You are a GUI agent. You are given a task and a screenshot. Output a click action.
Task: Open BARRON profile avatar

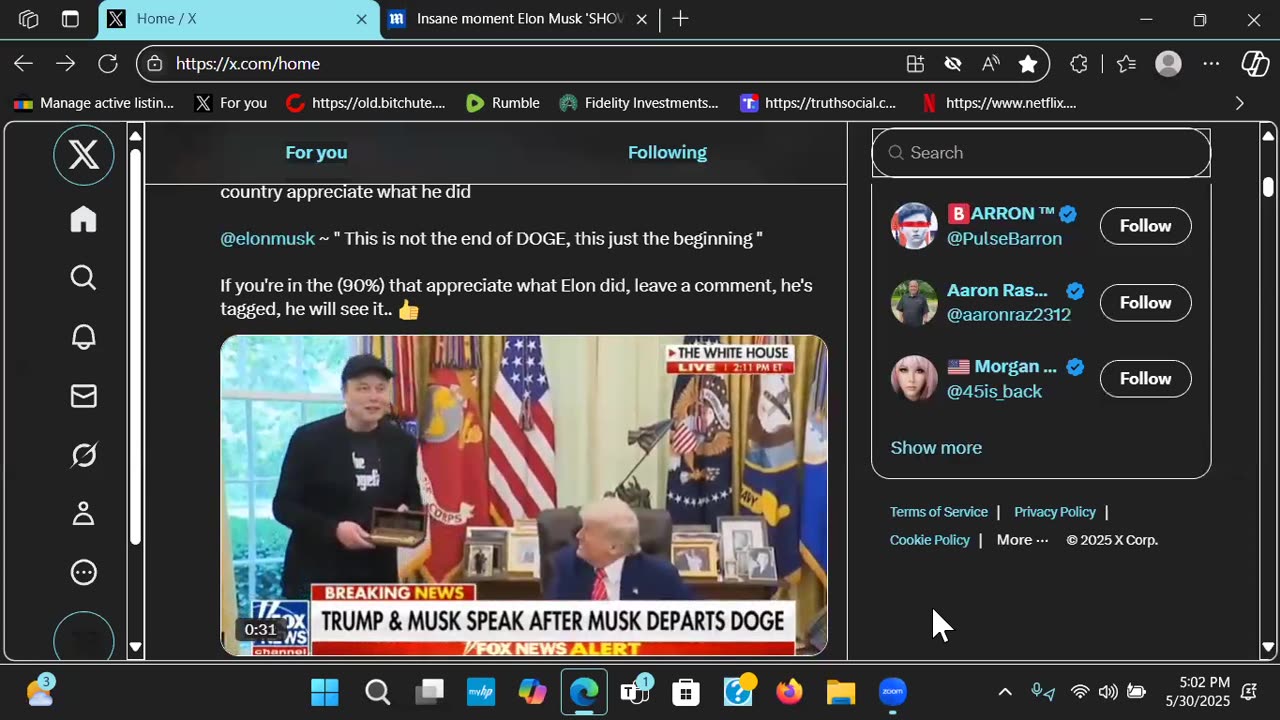(x=914, y=226)
